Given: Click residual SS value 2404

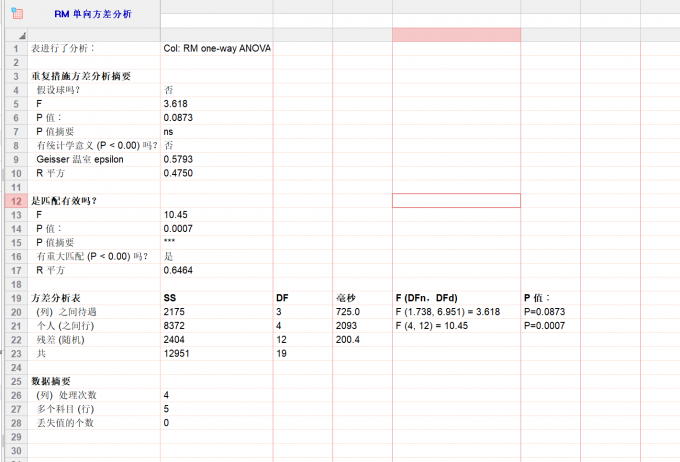Looking at the screenshot, I should [x=174, y=340].
